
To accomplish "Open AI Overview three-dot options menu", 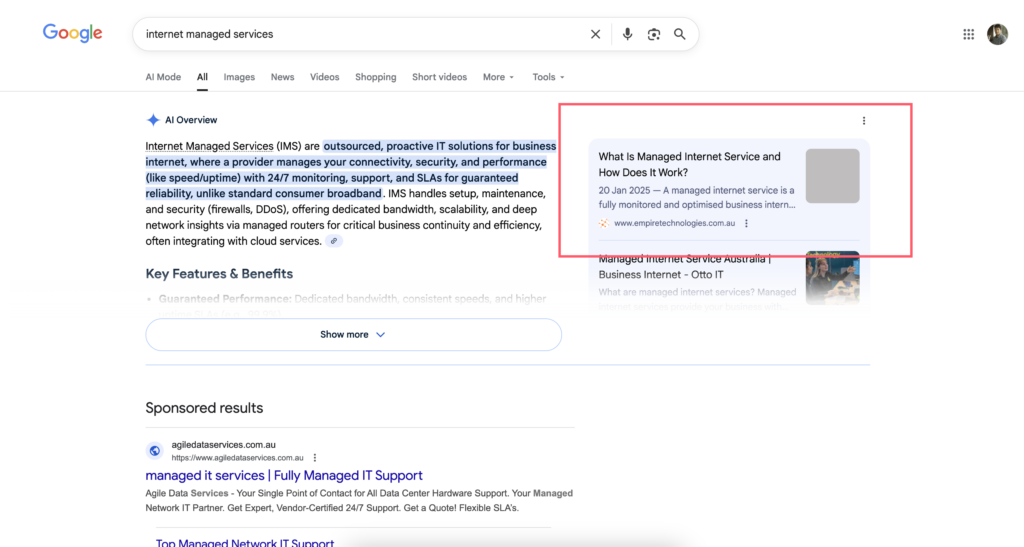I will 863,121.
